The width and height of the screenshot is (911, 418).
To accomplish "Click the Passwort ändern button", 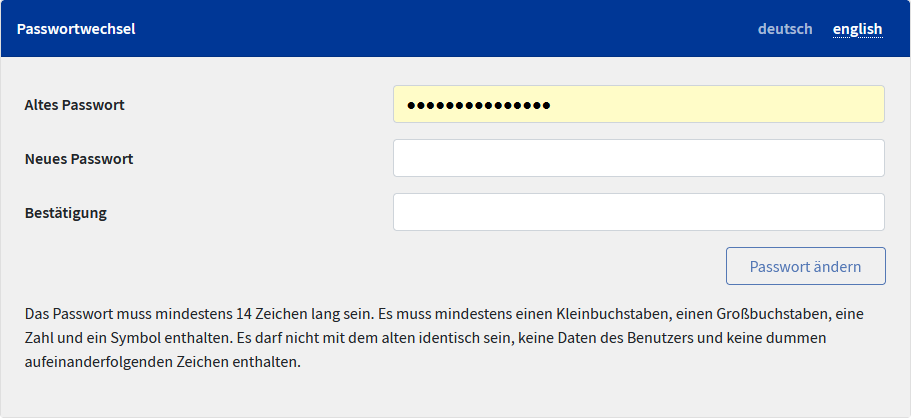I will [805, 266].
